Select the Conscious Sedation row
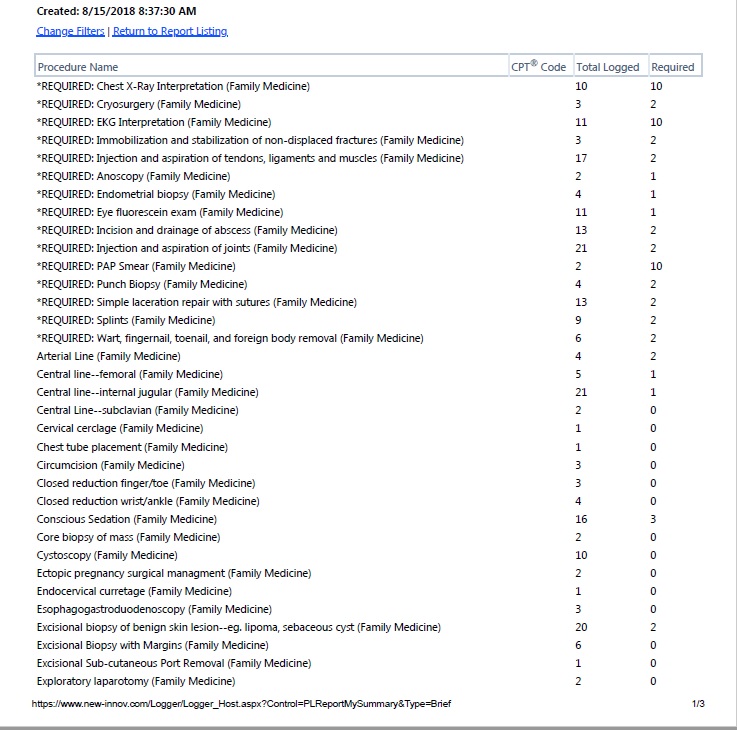 (x=126, y=519)
